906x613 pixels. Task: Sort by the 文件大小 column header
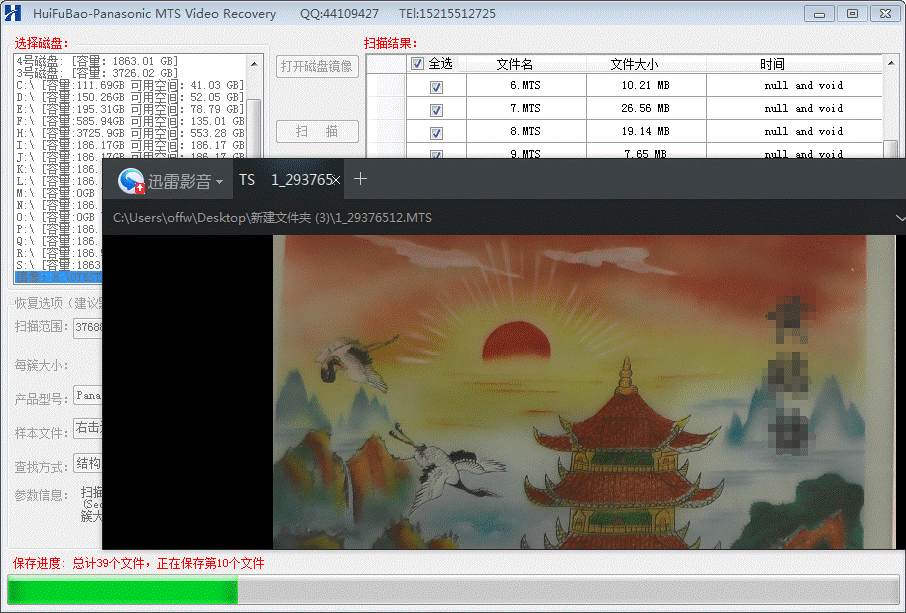coord(634,64)
